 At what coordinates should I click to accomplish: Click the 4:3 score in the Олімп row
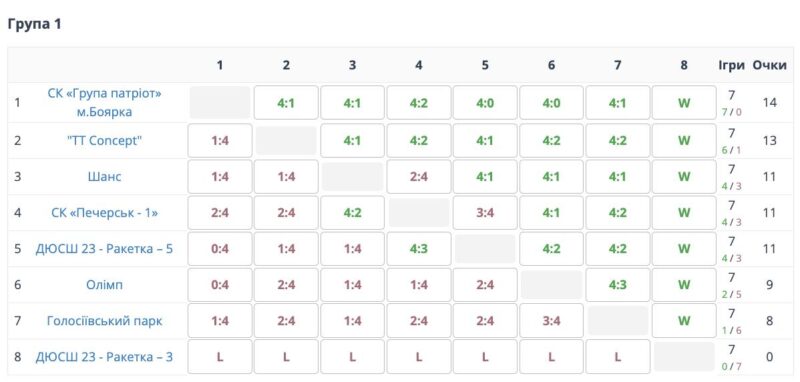(618, 285)
